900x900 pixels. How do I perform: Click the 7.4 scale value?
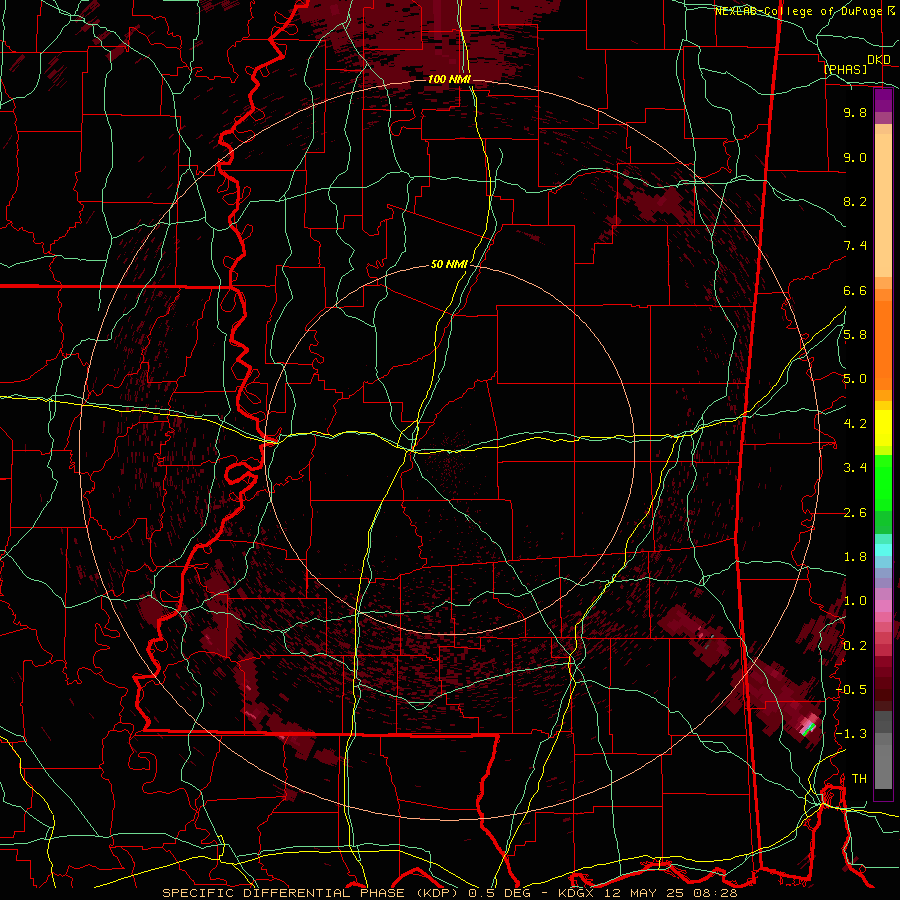(x=855, y=246)
